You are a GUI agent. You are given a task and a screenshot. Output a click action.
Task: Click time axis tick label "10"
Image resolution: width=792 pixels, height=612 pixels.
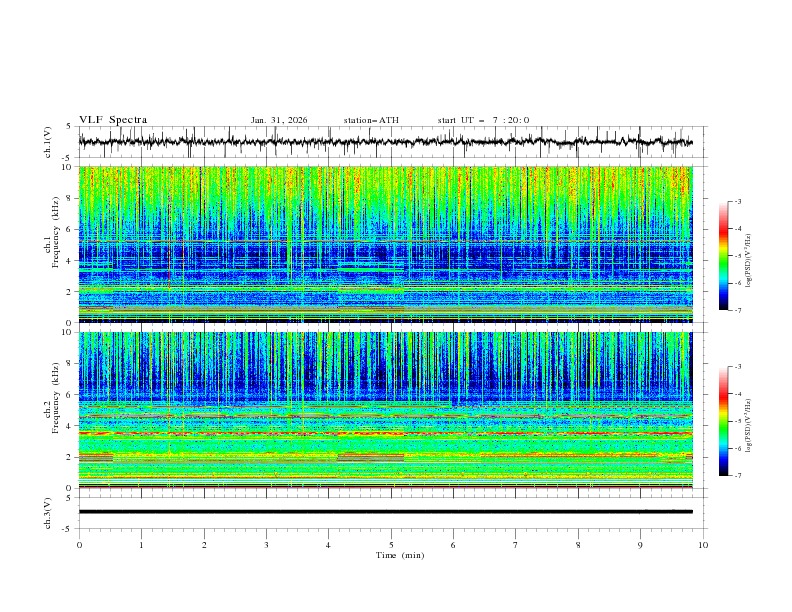pos(703,545)
